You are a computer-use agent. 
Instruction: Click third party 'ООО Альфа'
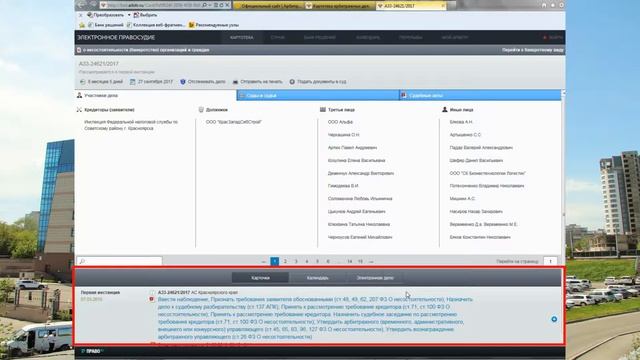[x=340, y=122]
